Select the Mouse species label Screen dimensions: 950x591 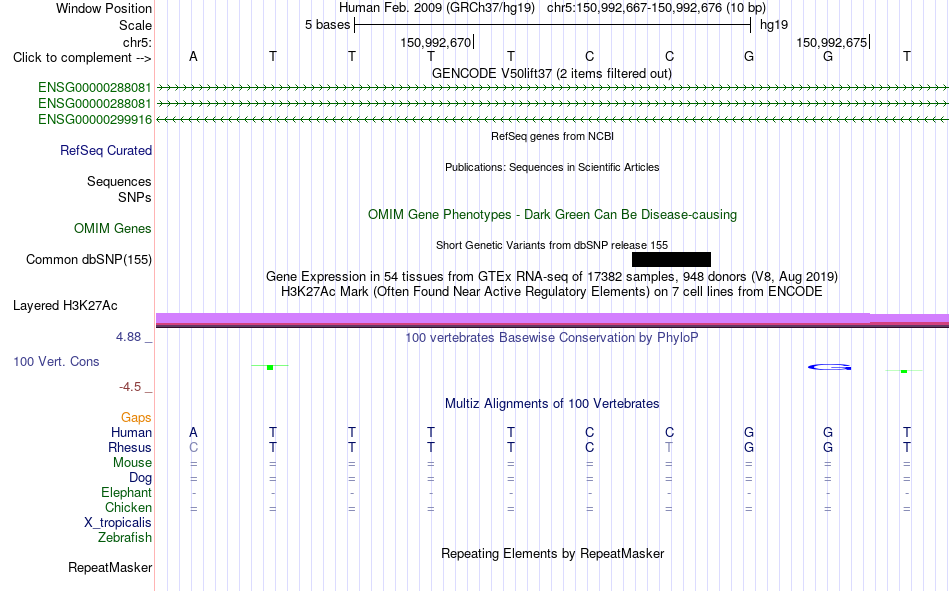coord(132,462)
